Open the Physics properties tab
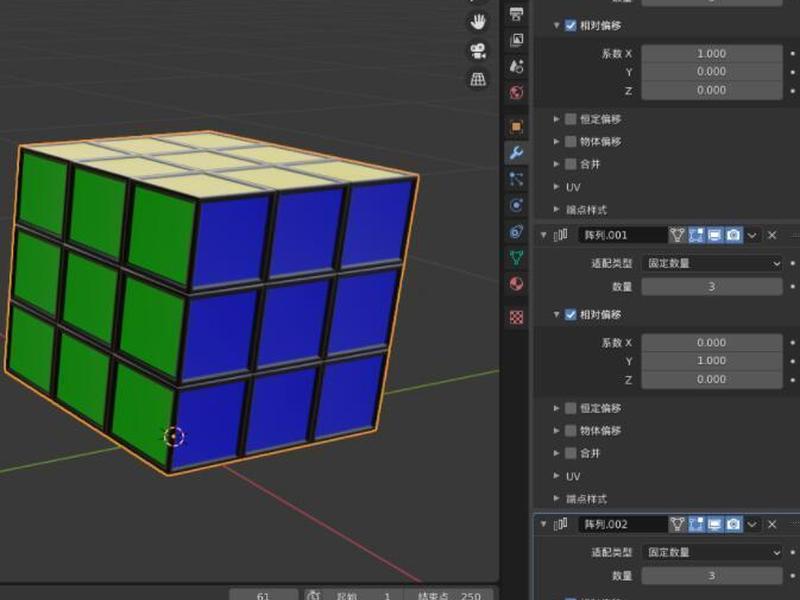Screen dimensions: 800x600 point(516,205)
